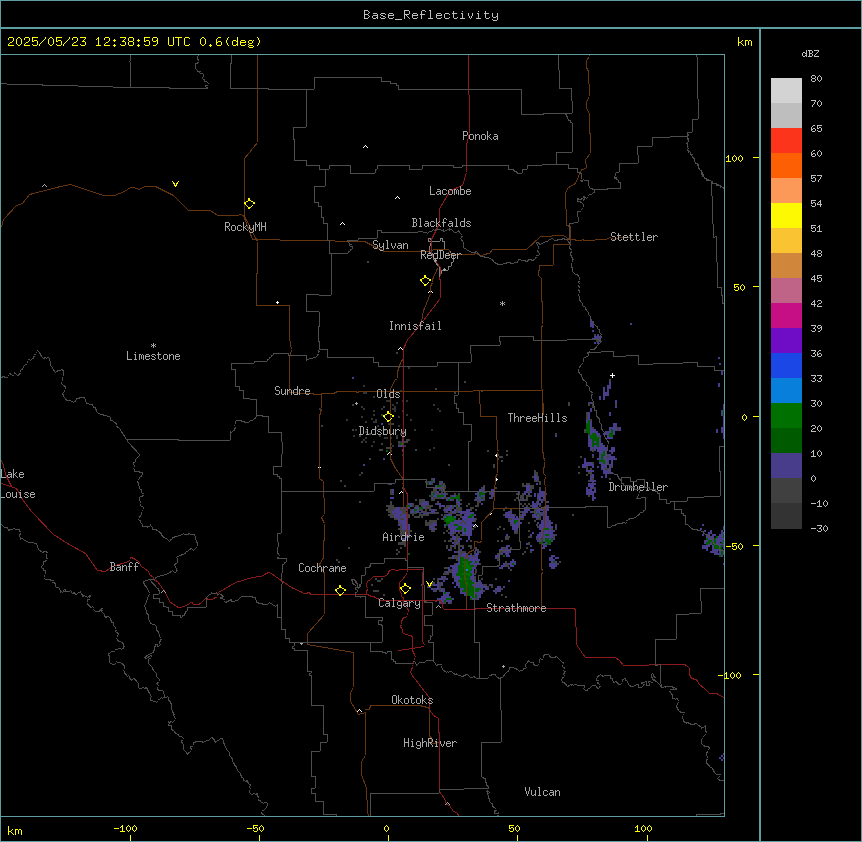The image size is (862, 842).
Task: Click the asterisk marker above Limestone
Action: coord(153,346)
